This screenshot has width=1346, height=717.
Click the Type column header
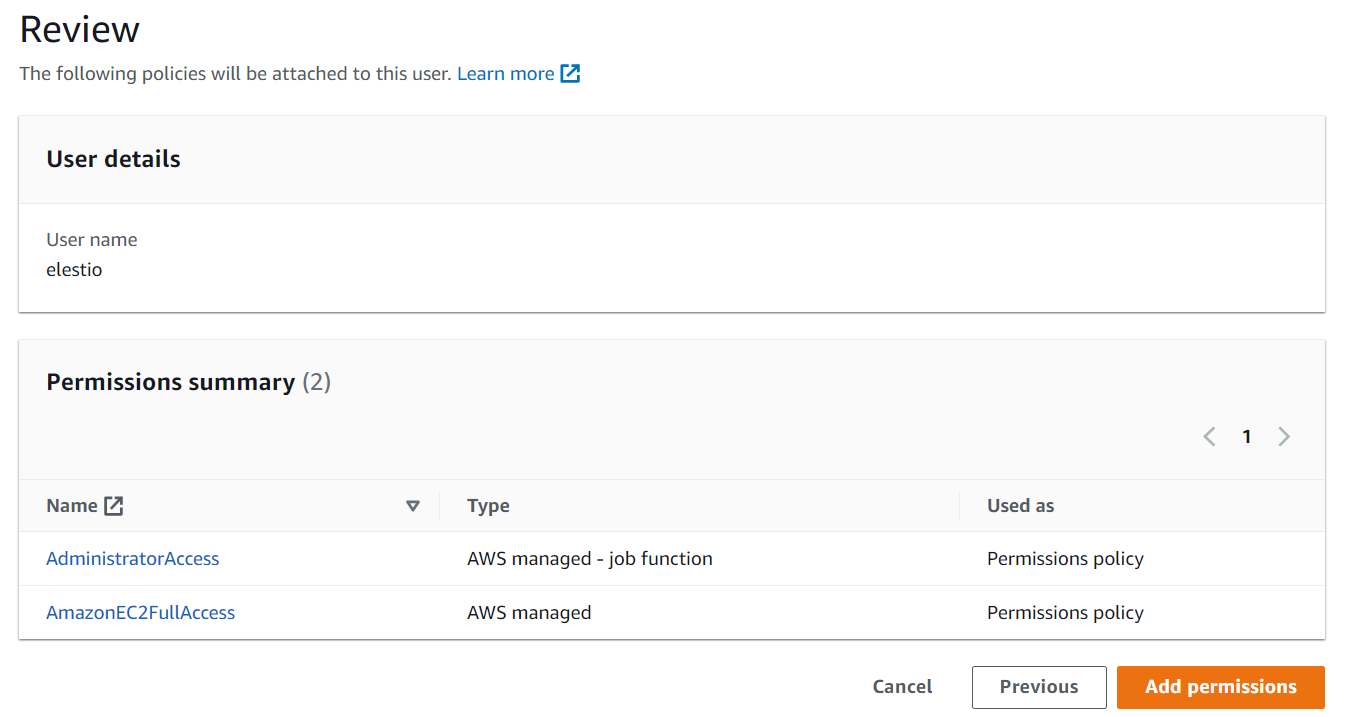(488, 506)
